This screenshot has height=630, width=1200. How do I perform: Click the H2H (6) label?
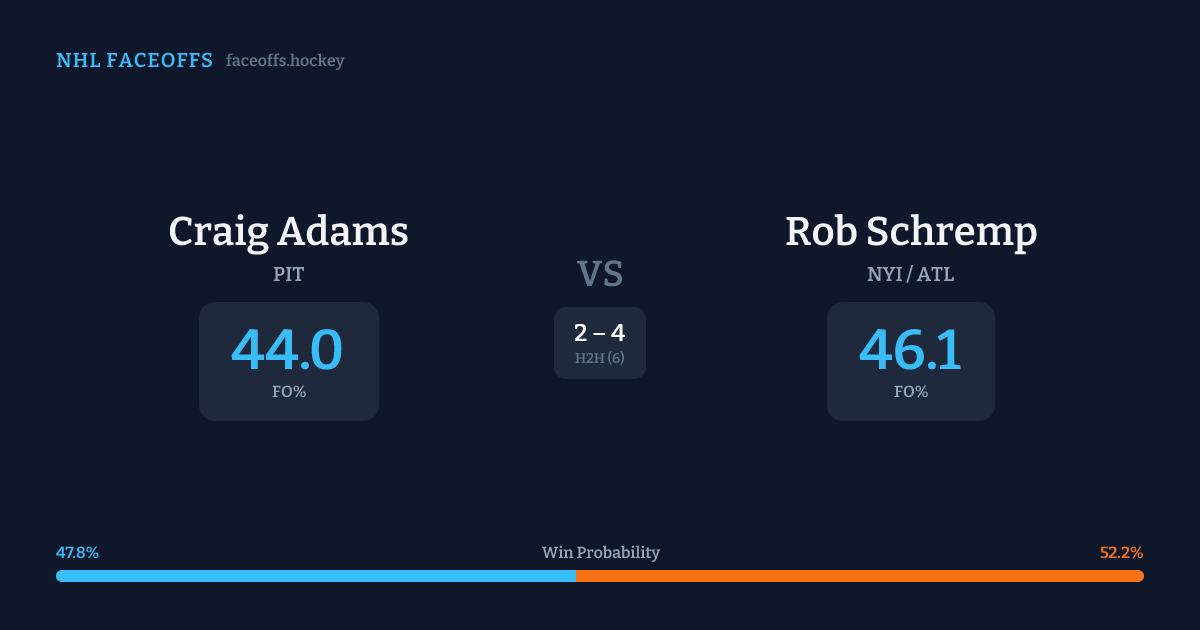point(600,358)
